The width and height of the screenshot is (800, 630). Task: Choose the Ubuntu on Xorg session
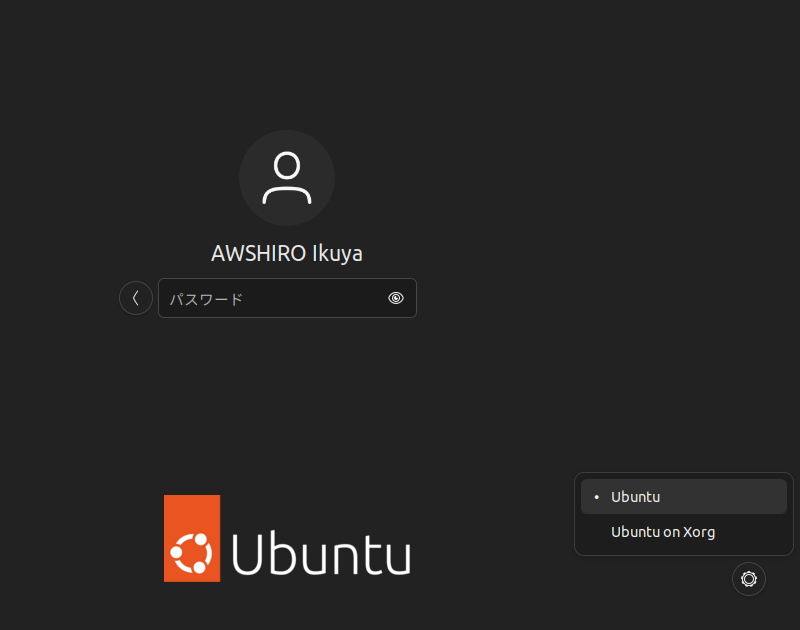684,532
